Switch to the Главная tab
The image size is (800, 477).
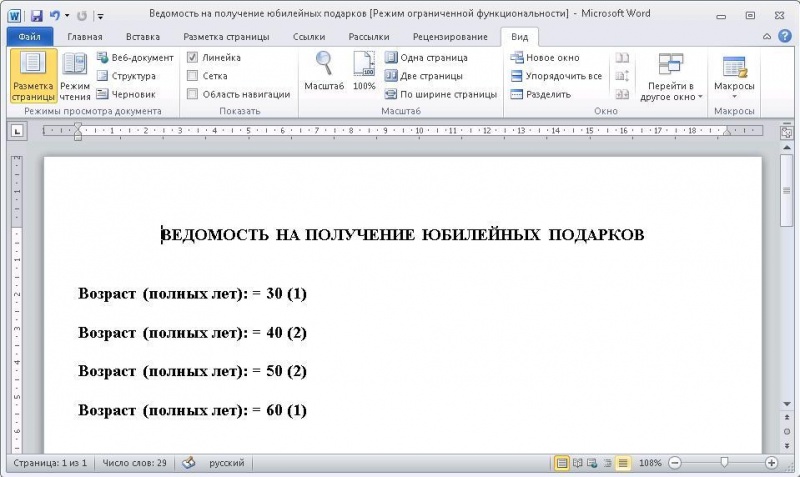[85, 37]
